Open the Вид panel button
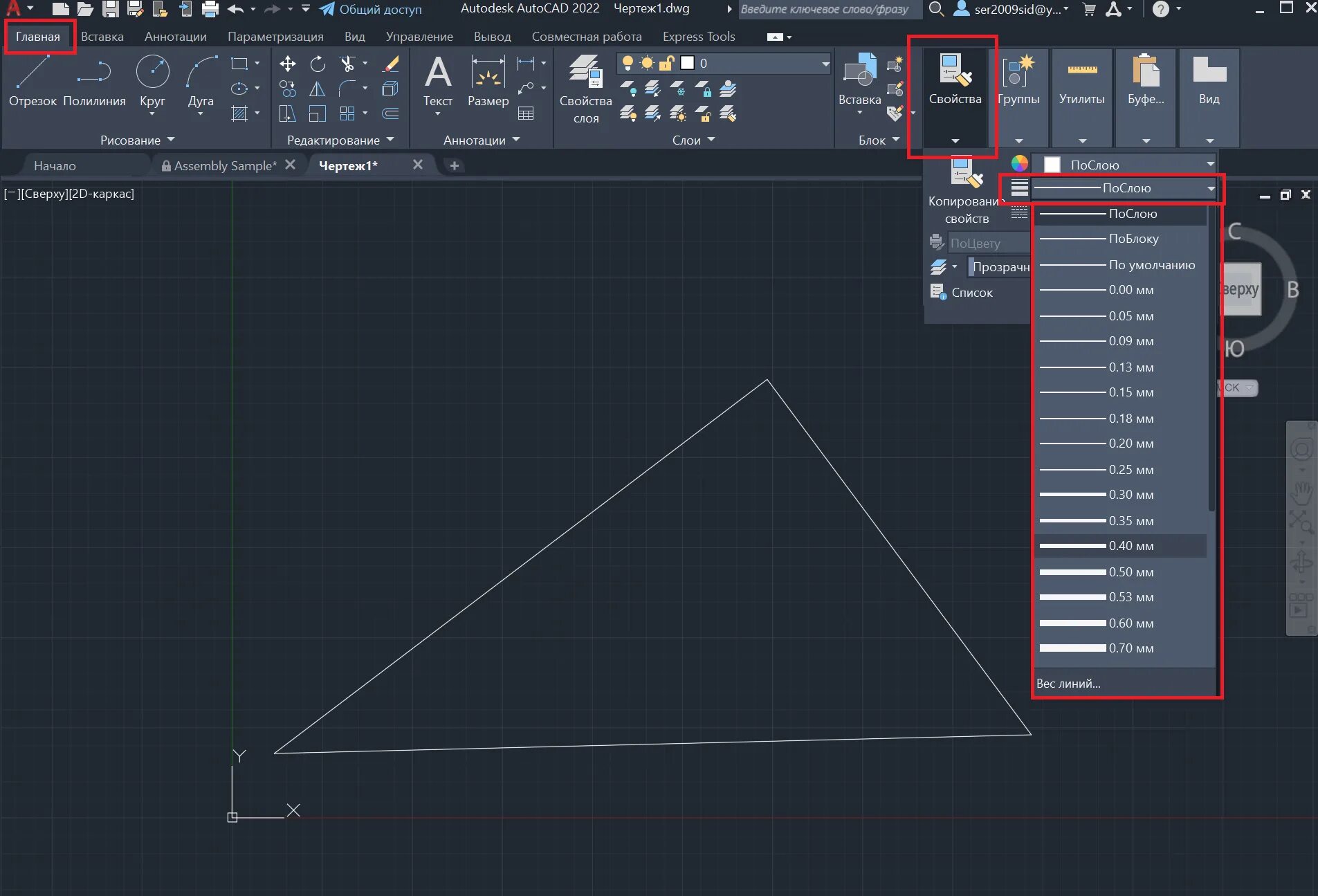Image resolution: width=1318 pixels, height=896 pixels. (x=1209, y=97)
